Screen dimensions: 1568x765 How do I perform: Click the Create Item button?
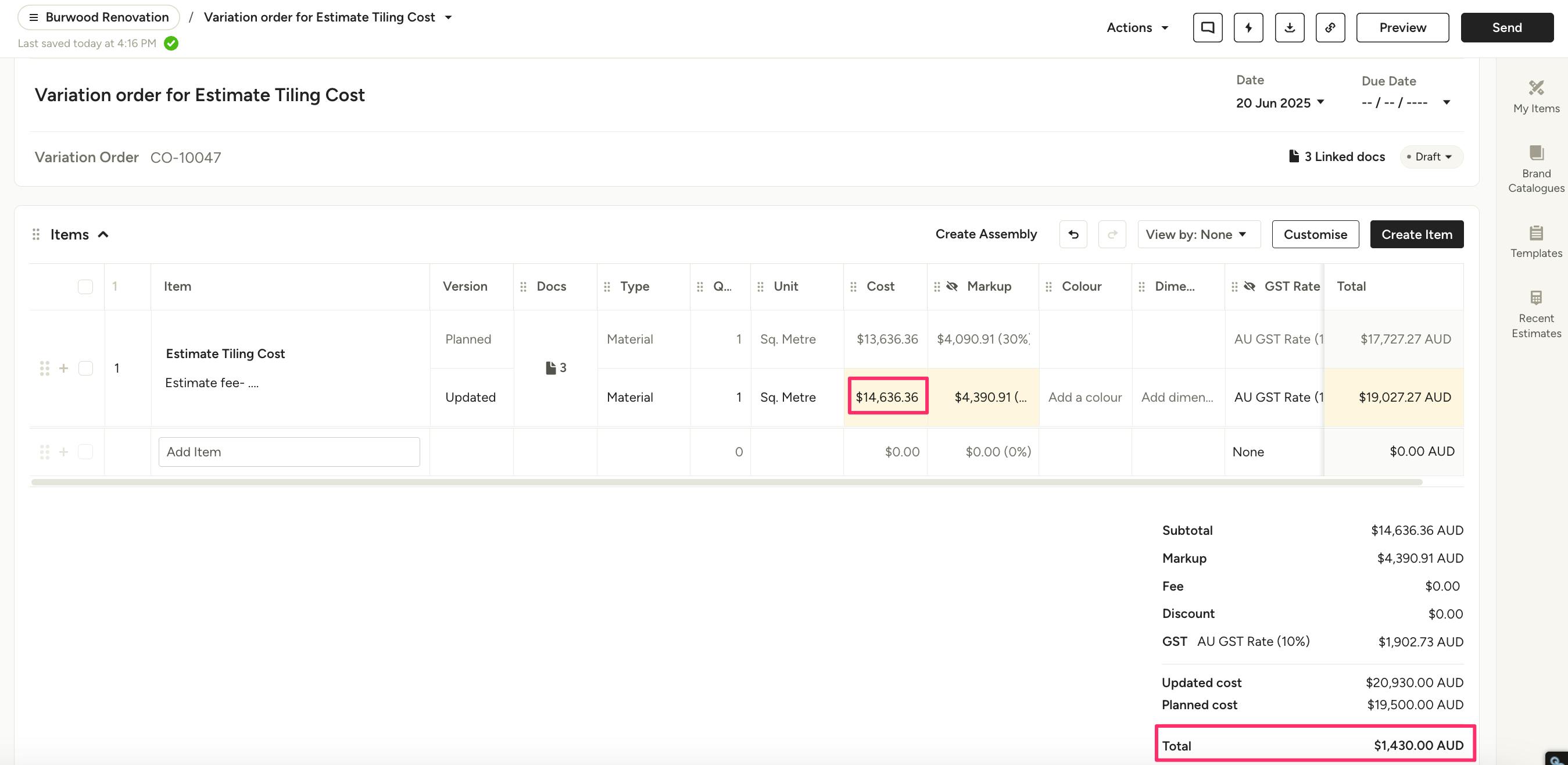coord(1416,234)
